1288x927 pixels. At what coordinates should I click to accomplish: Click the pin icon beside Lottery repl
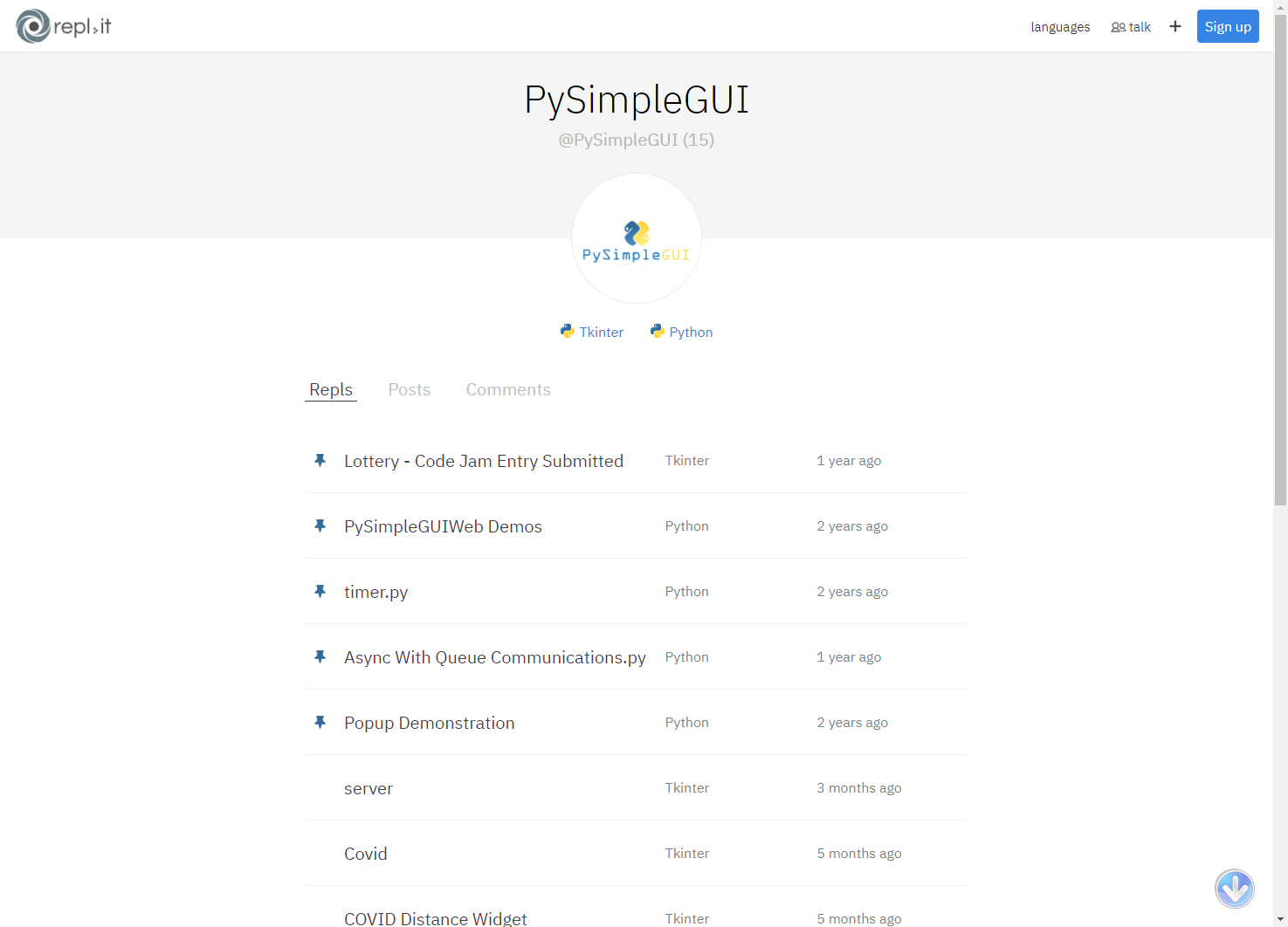point(320,460)
